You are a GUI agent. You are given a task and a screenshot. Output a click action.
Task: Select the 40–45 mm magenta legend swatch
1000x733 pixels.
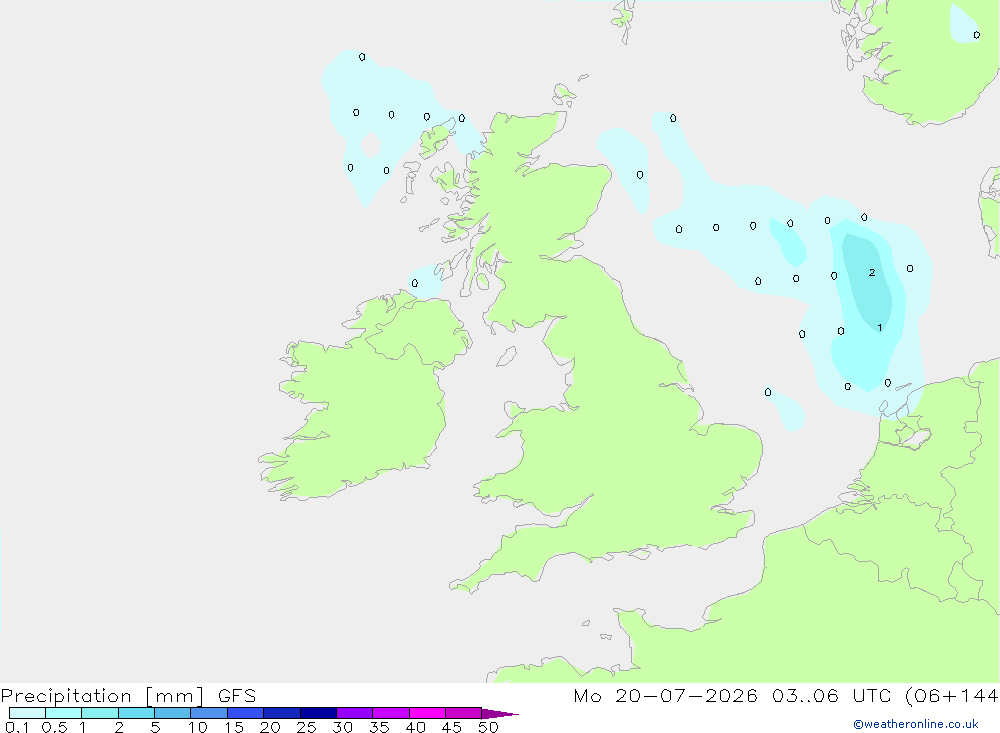point(427,713)
